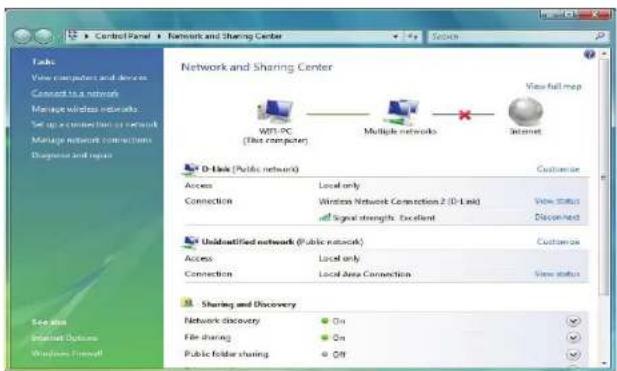The height and width of the screenshot is (371, 617).
Task: Click the 'Local Area Connection' text
Action: click(x=365, y=274)
